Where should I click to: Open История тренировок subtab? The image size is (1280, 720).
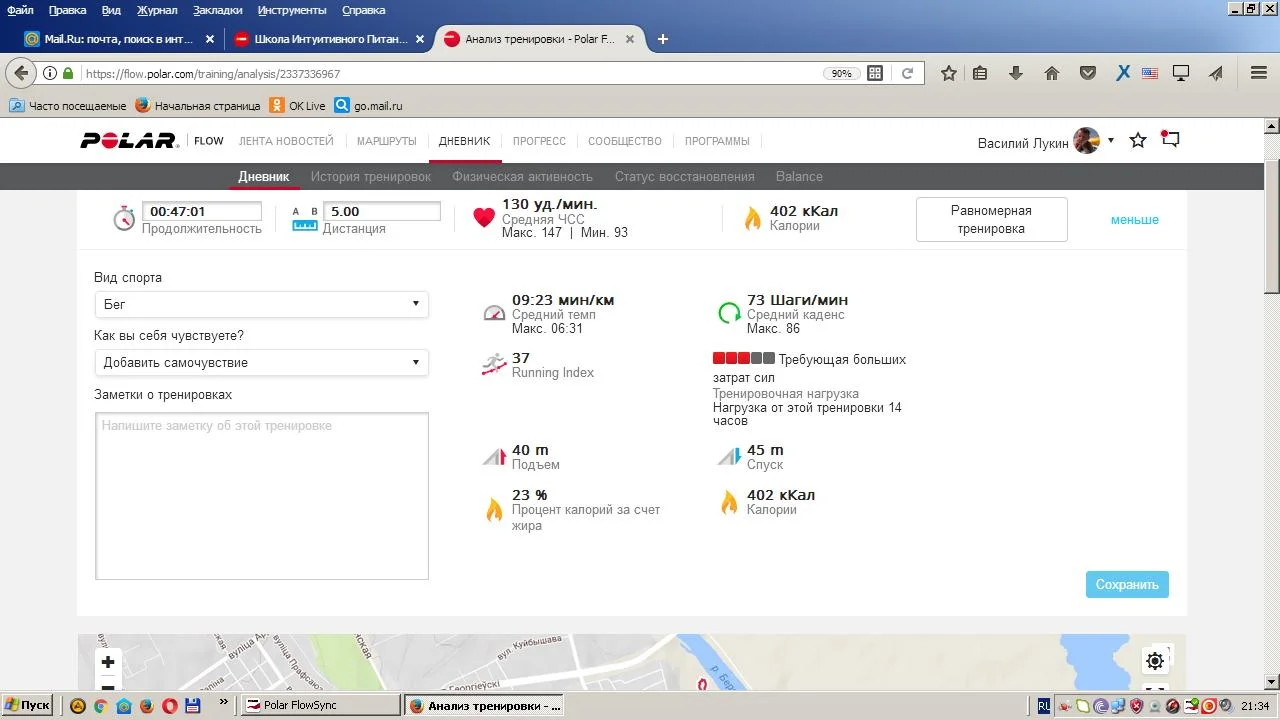[370, 176]
